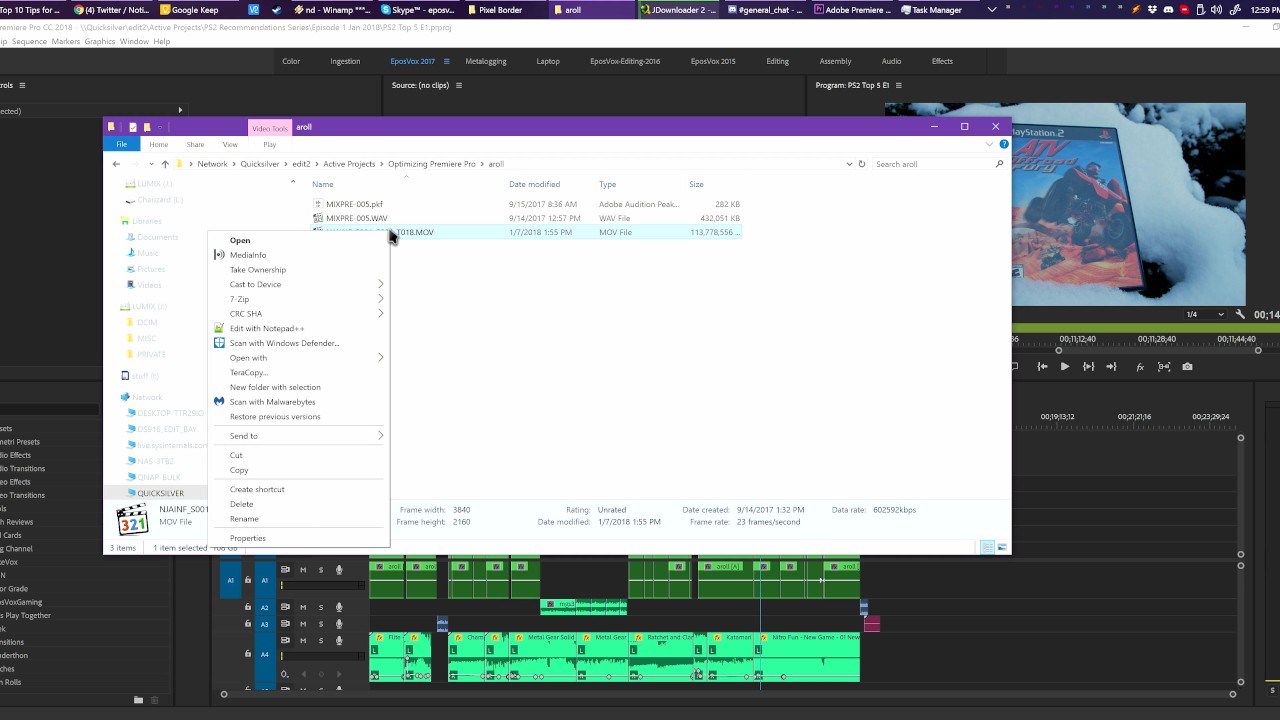Mute audio track A2
Image resolution: width=1280 pixels, height=720 pixels.
pos(303,607)
